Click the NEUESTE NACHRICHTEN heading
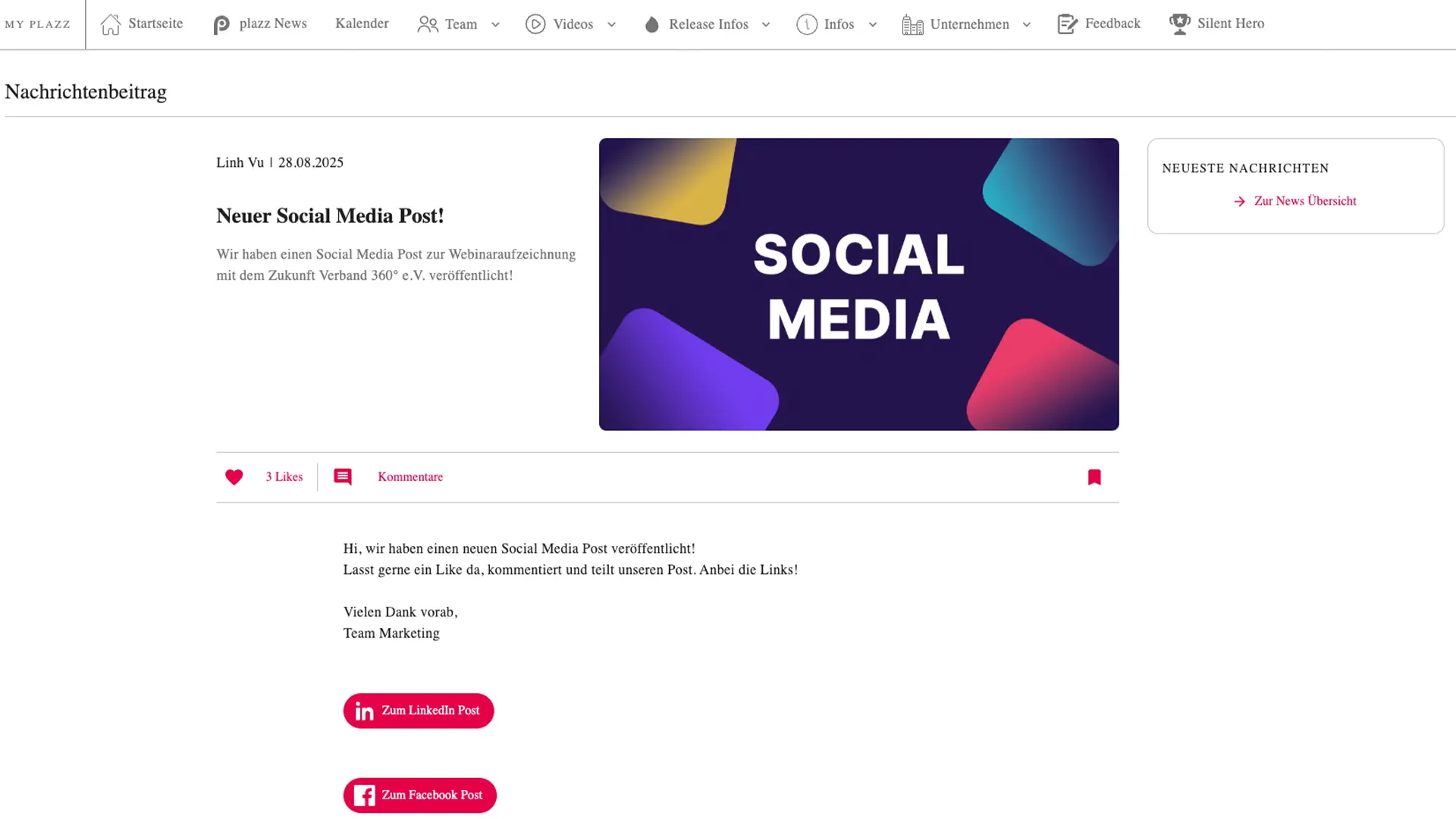Viewport: 1456px width, 819px height. click(1245, 168)
